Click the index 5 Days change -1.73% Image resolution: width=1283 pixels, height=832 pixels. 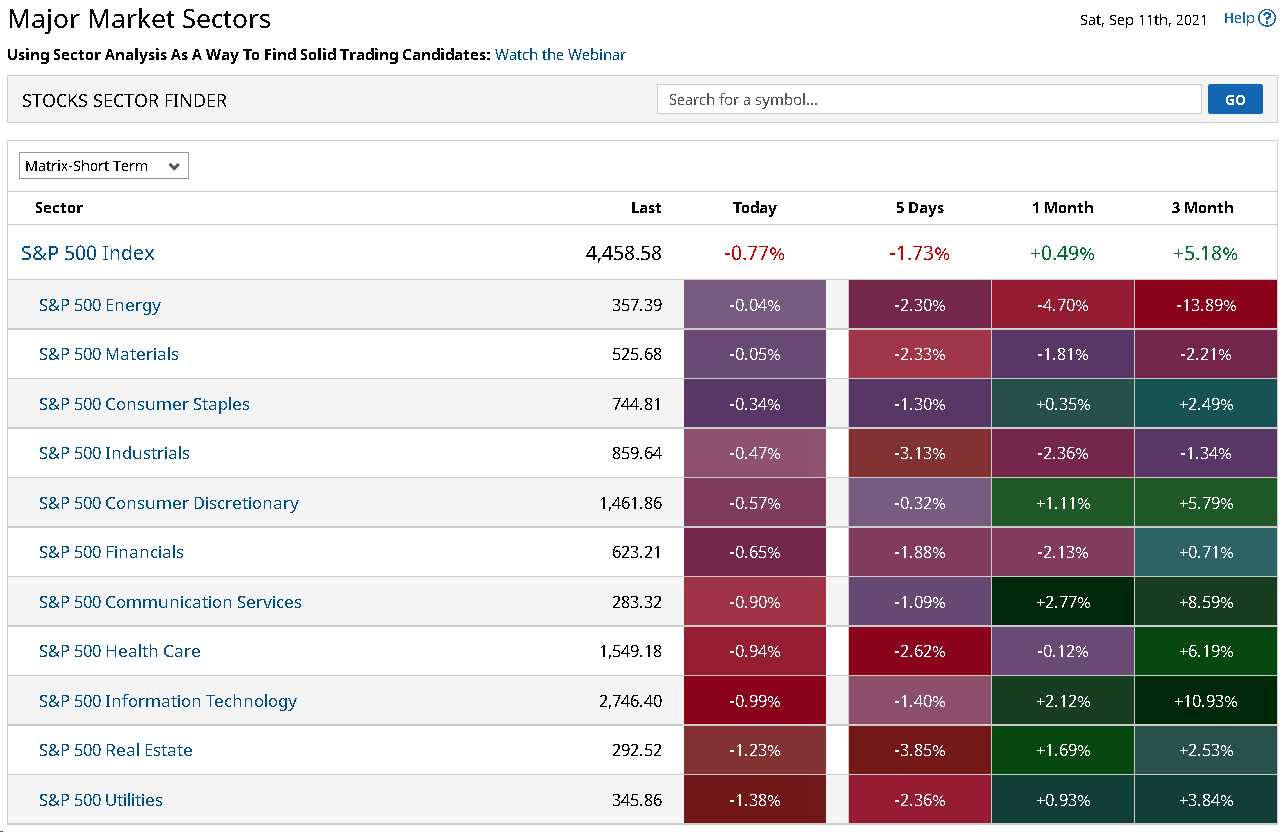tap(920, 254)
